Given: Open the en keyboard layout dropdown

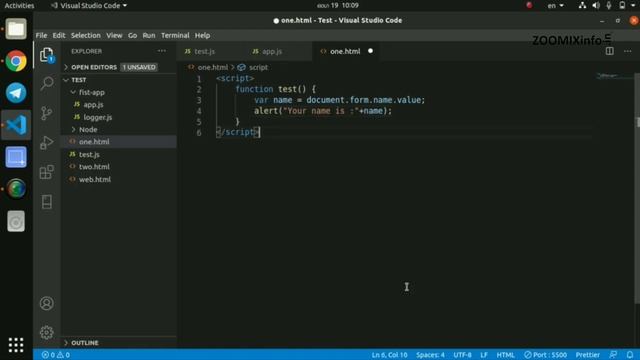Looking at the screenshot, I should click(556, 5).
